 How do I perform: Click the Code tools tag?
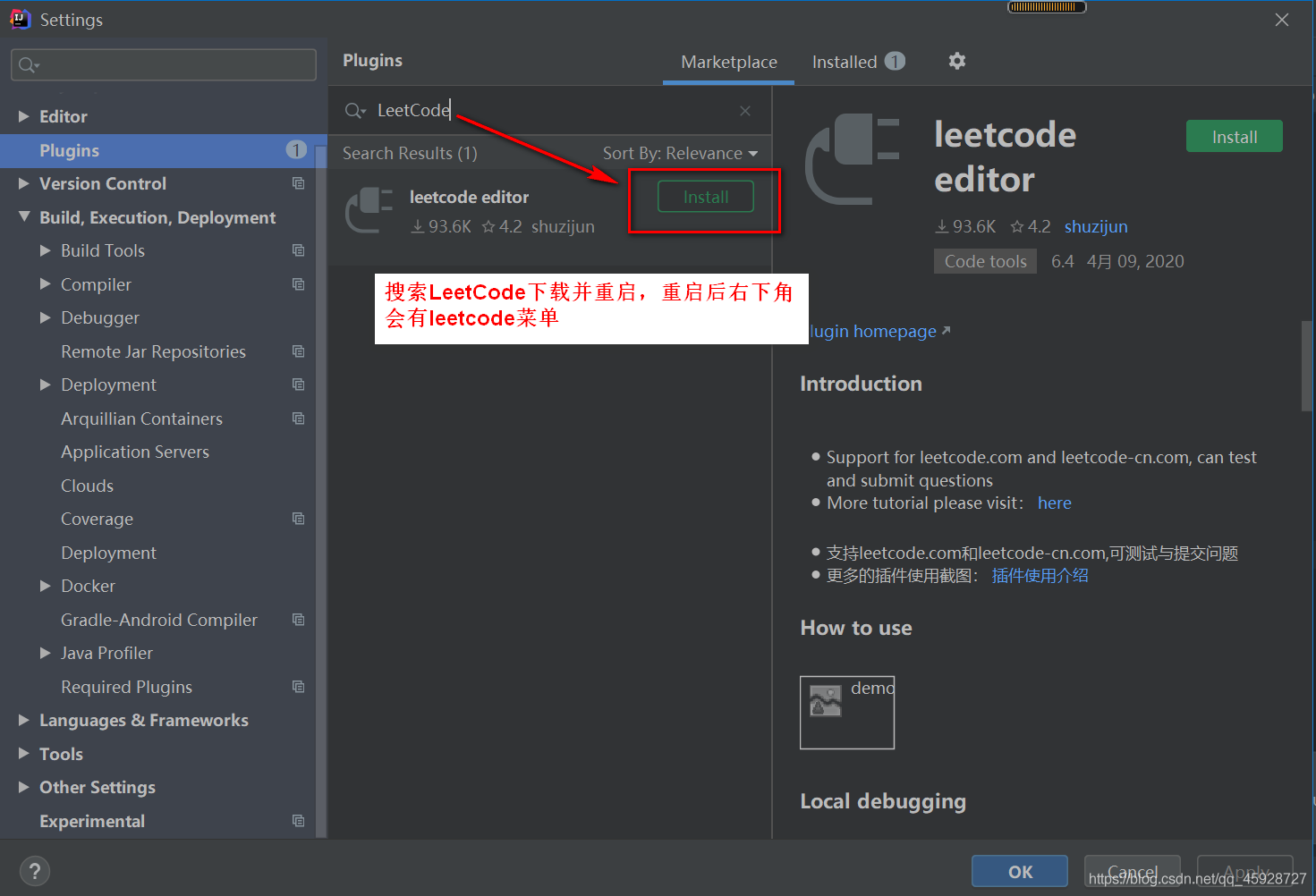(x=985, y=261)
